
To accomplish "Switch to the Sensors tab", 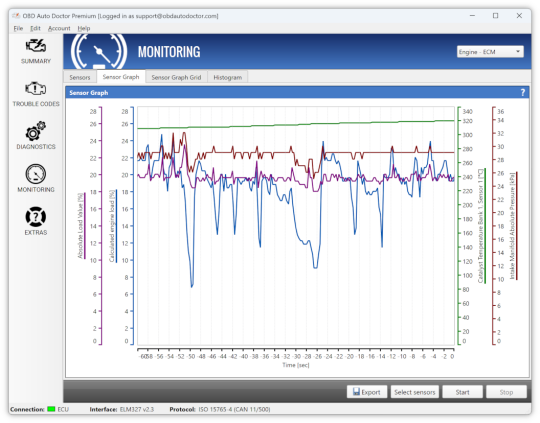I will pyautogui.click(x=80, y=77).
